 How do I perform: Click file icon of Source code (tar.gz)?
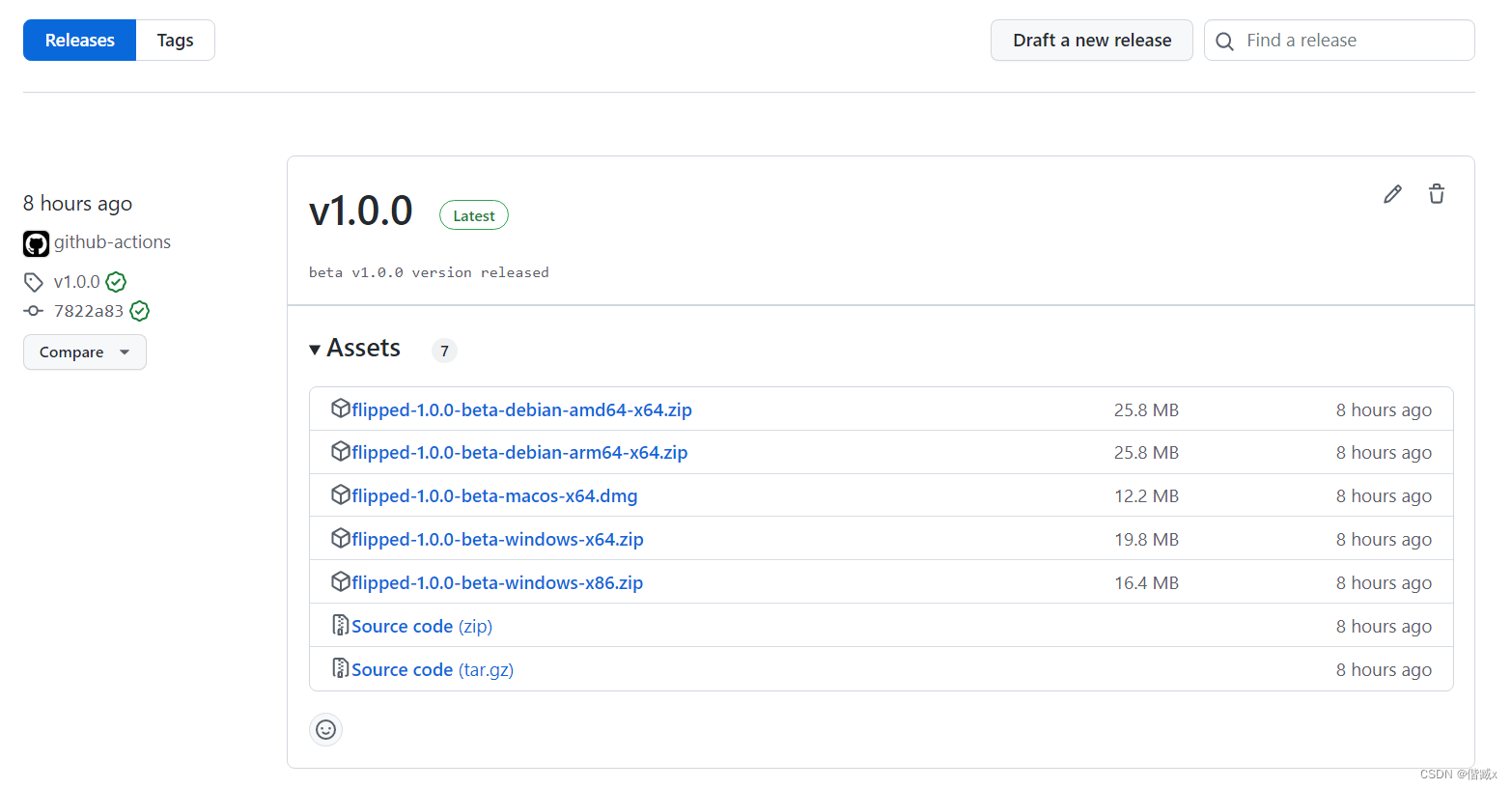[x=340, y=668]
